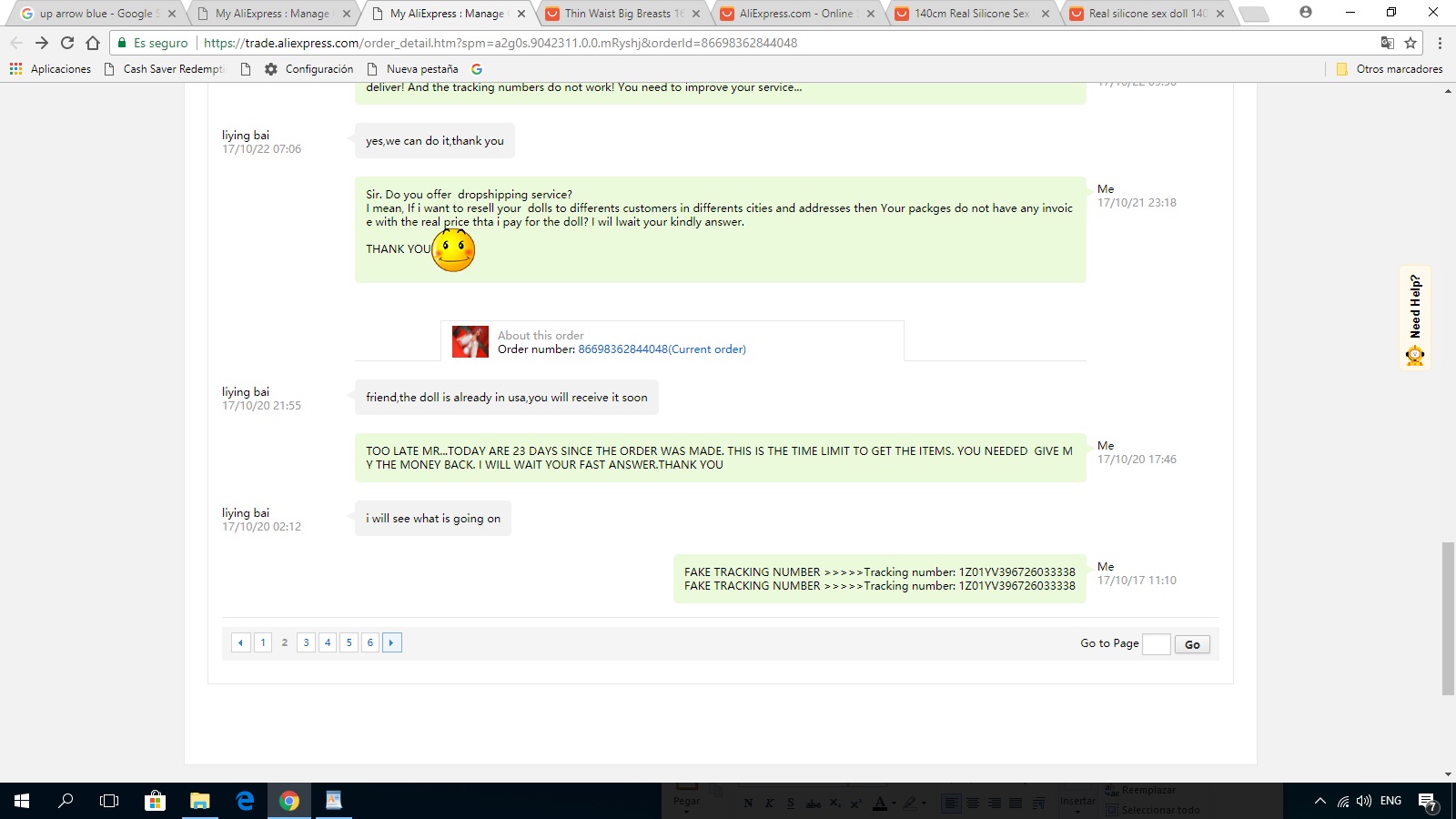The width and height of the screenshot is (1456, 819).
Task: Open order number 86698362844048 link
Action: tap(662, 349)
